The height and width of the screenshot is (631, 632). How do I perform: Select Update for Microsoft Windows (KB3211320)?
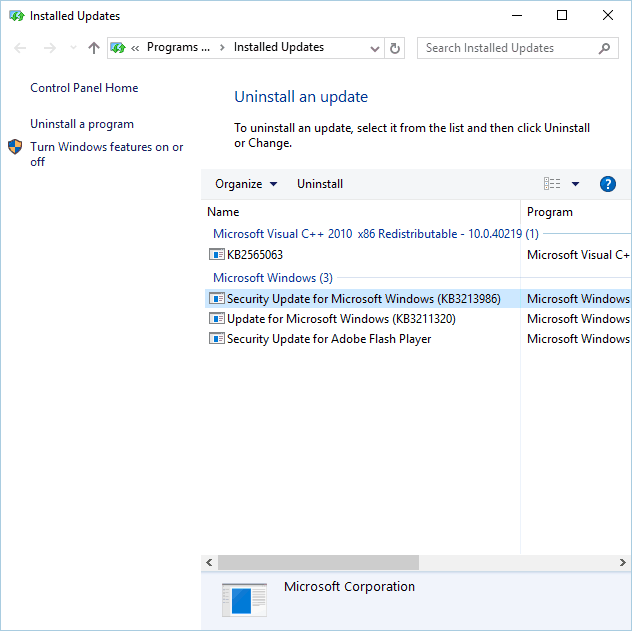point(341,319)
